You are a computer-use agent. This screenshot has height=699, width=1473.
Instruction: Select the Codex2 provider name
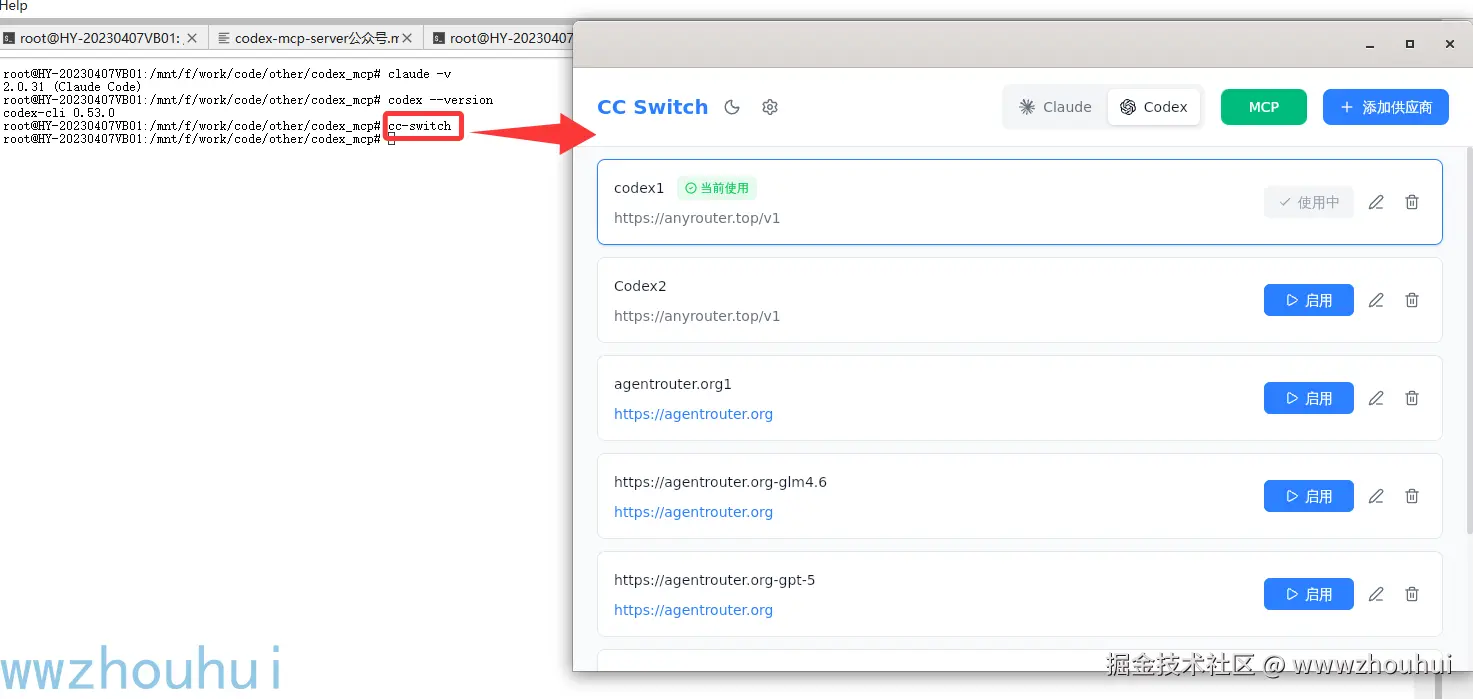tap(640, 286)
